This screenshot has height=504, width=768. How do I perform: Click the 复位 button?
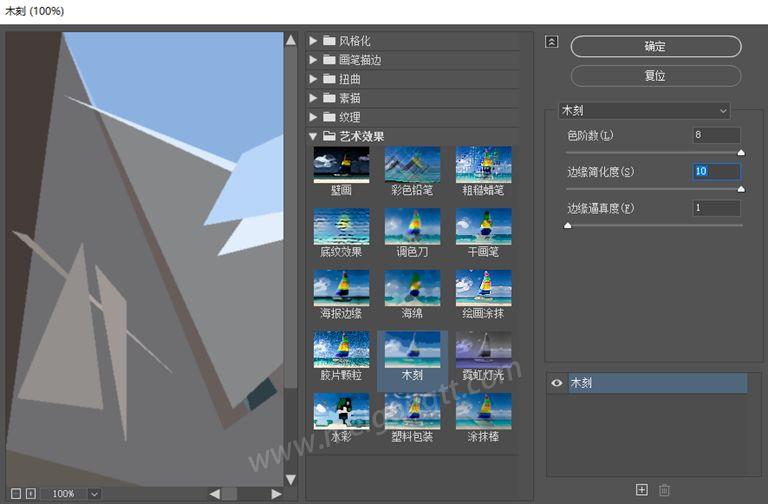click(656, 76)
